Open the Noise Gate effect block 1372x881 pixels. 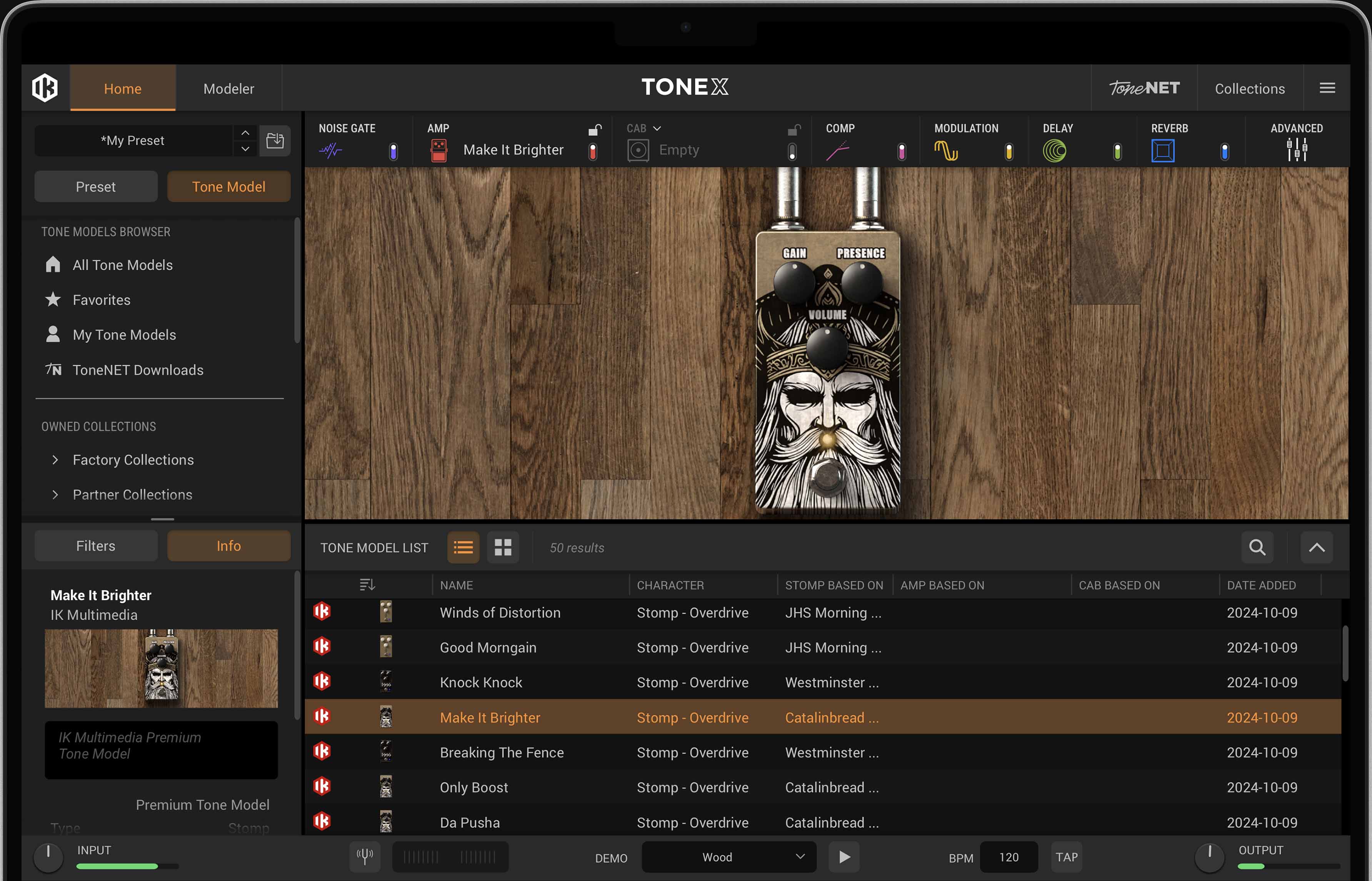pos(330,150)
